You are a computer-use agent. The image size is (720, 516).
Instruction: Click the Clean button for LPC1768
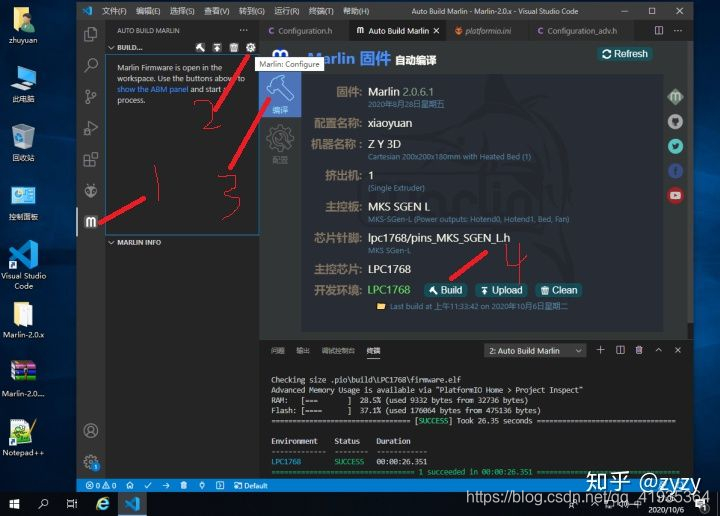559,290
